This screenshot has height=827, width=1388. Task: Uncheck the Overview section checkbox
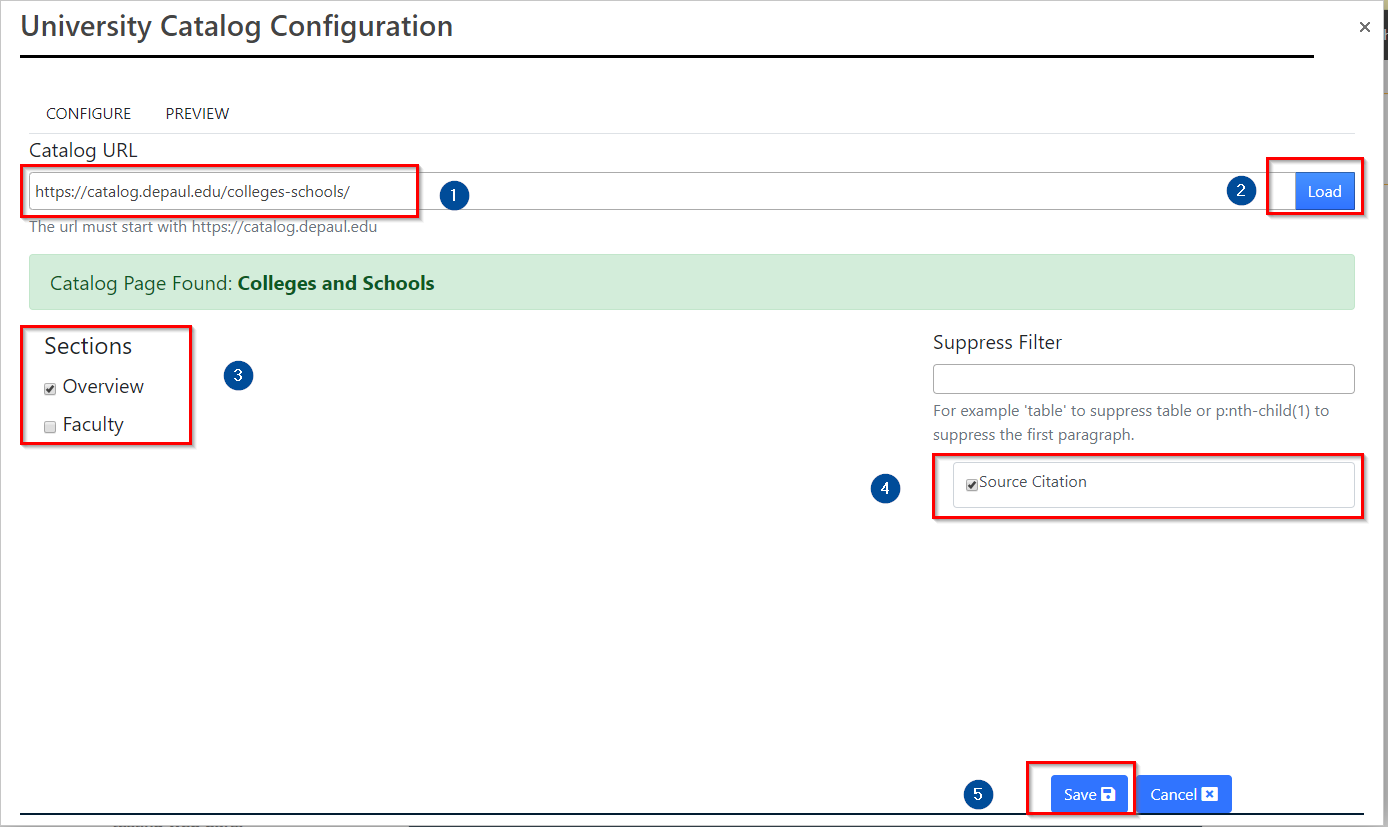[50, 389]
